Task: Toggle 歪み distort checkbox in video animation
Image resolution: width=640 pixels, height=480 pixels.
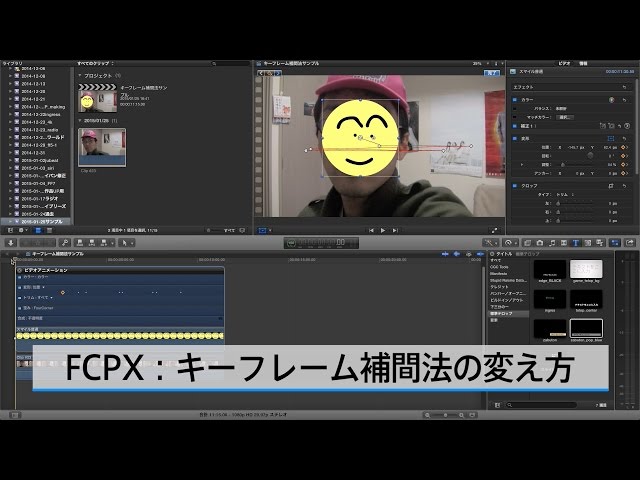Action: [20, 308]
